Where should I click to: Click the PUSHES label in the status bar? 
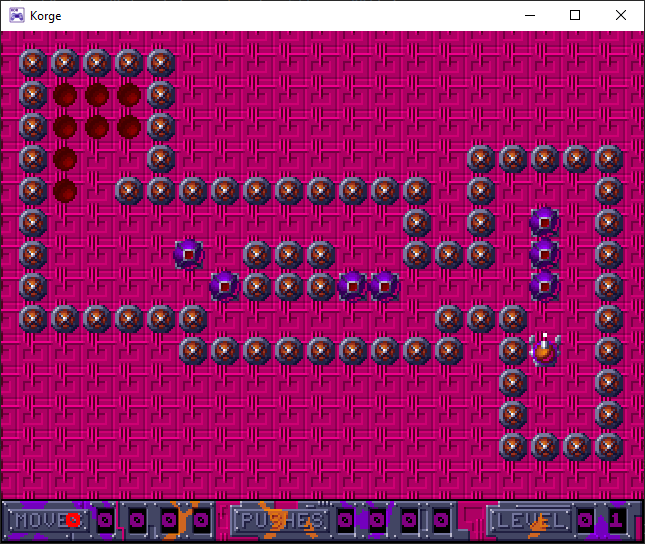coord(282,521)
